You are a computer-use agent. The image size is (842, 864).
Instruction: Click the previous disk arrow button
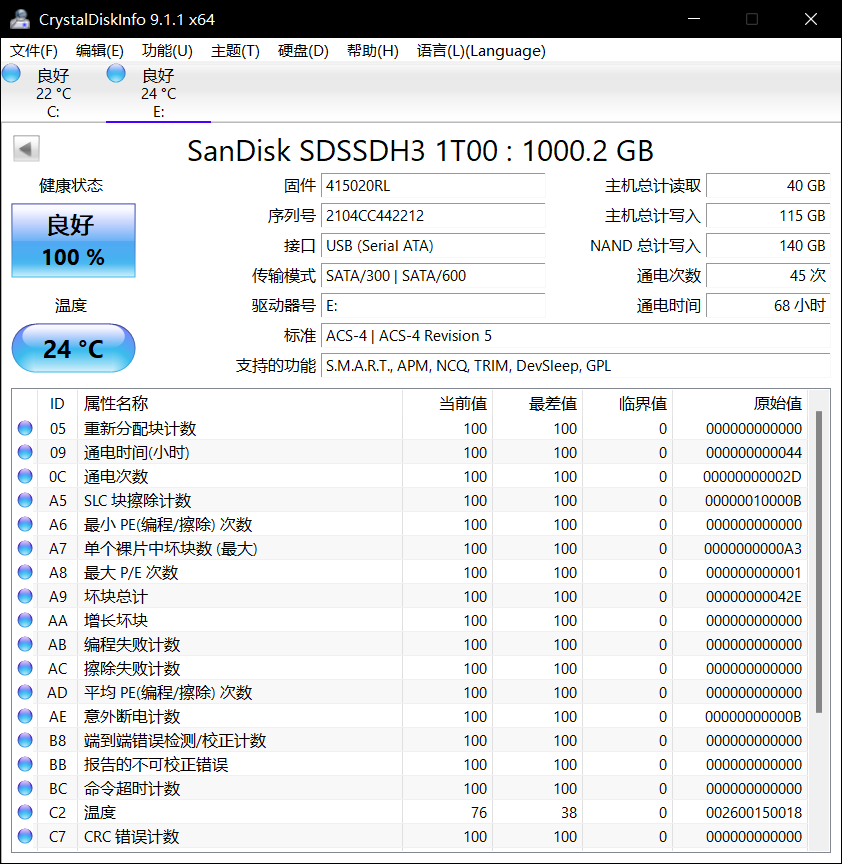coord(26,148)
